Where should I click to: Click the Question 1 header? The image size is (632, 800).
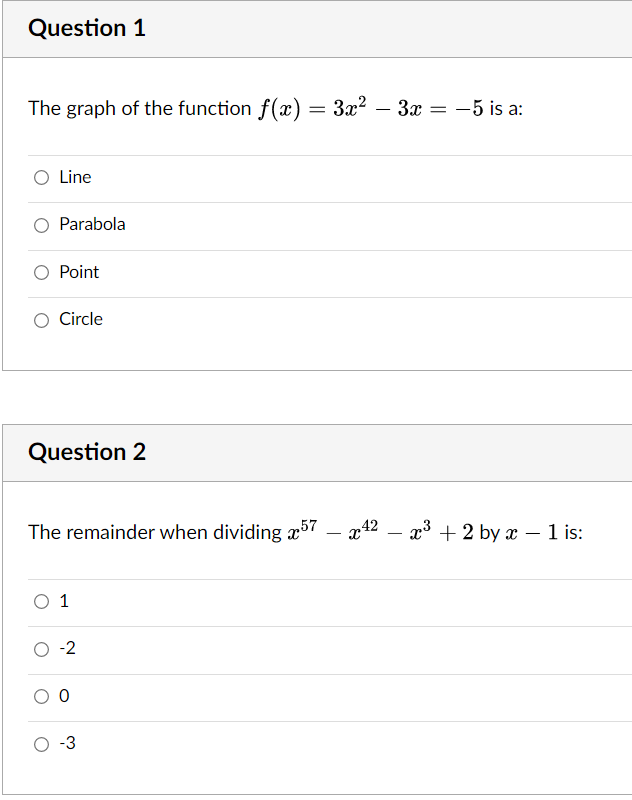pos(87,28)
